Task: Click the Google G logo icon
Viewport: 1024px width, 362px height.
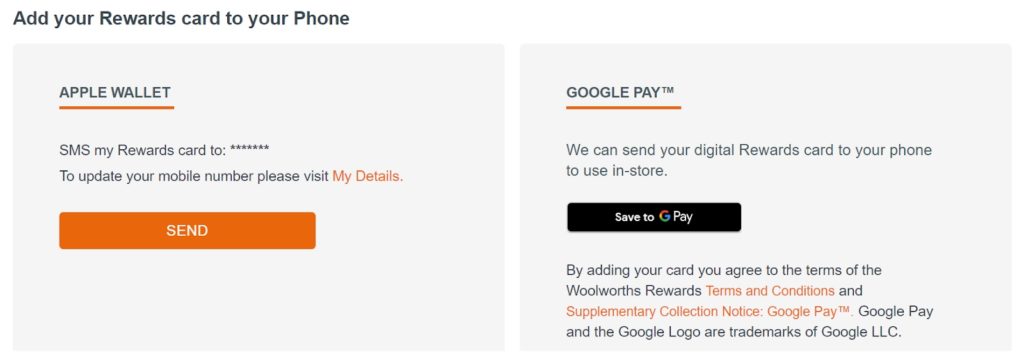Action: click(664, 216)
